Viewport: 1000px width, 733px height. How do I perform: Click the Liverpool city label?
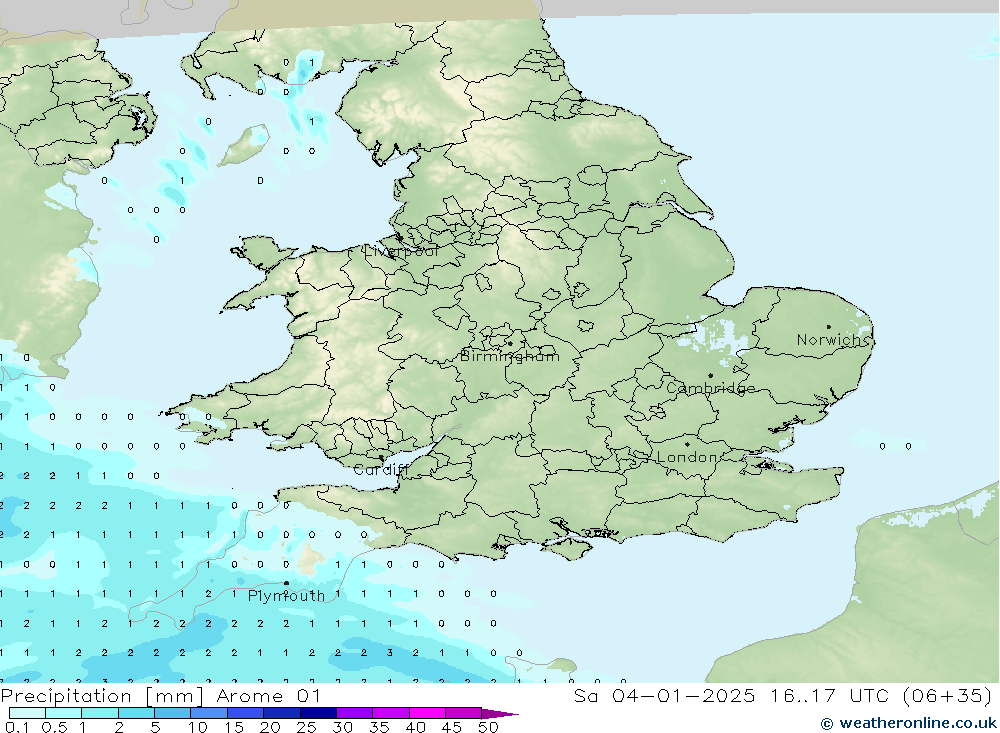click(401, 251)
